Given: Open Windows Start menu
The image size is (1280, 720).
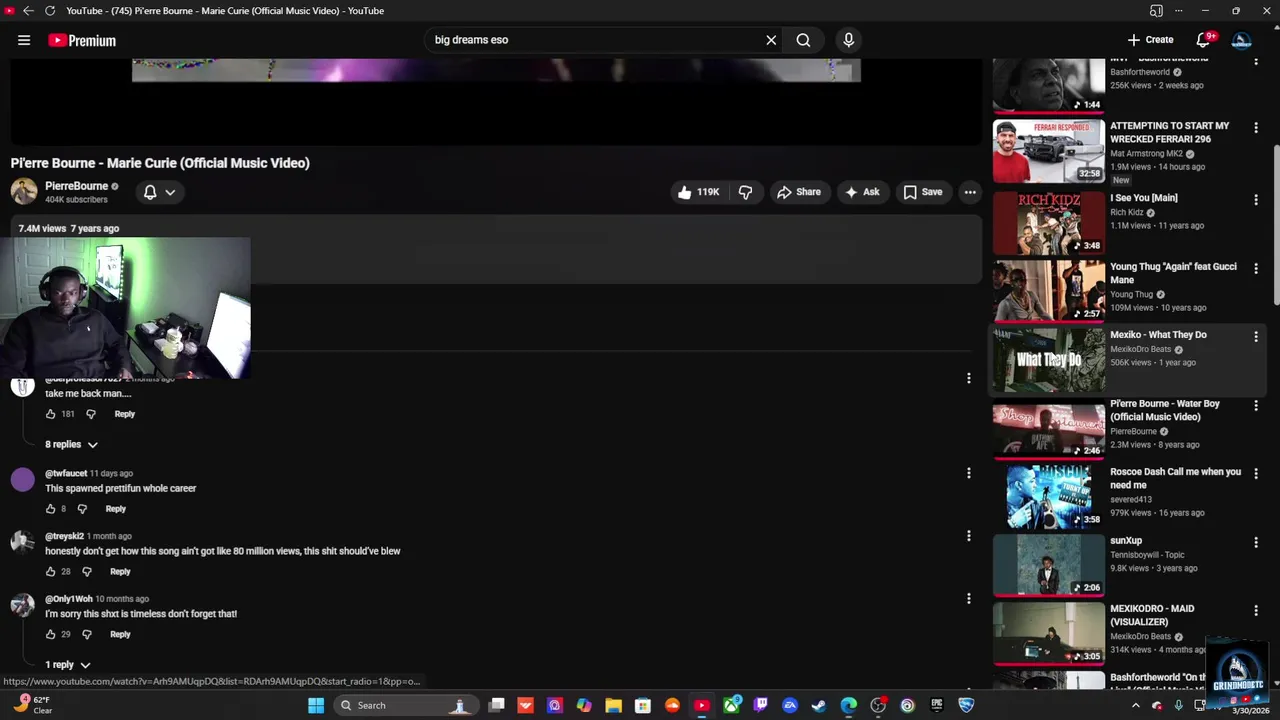Looking at the screenshot, I should [x=316, y=705].
